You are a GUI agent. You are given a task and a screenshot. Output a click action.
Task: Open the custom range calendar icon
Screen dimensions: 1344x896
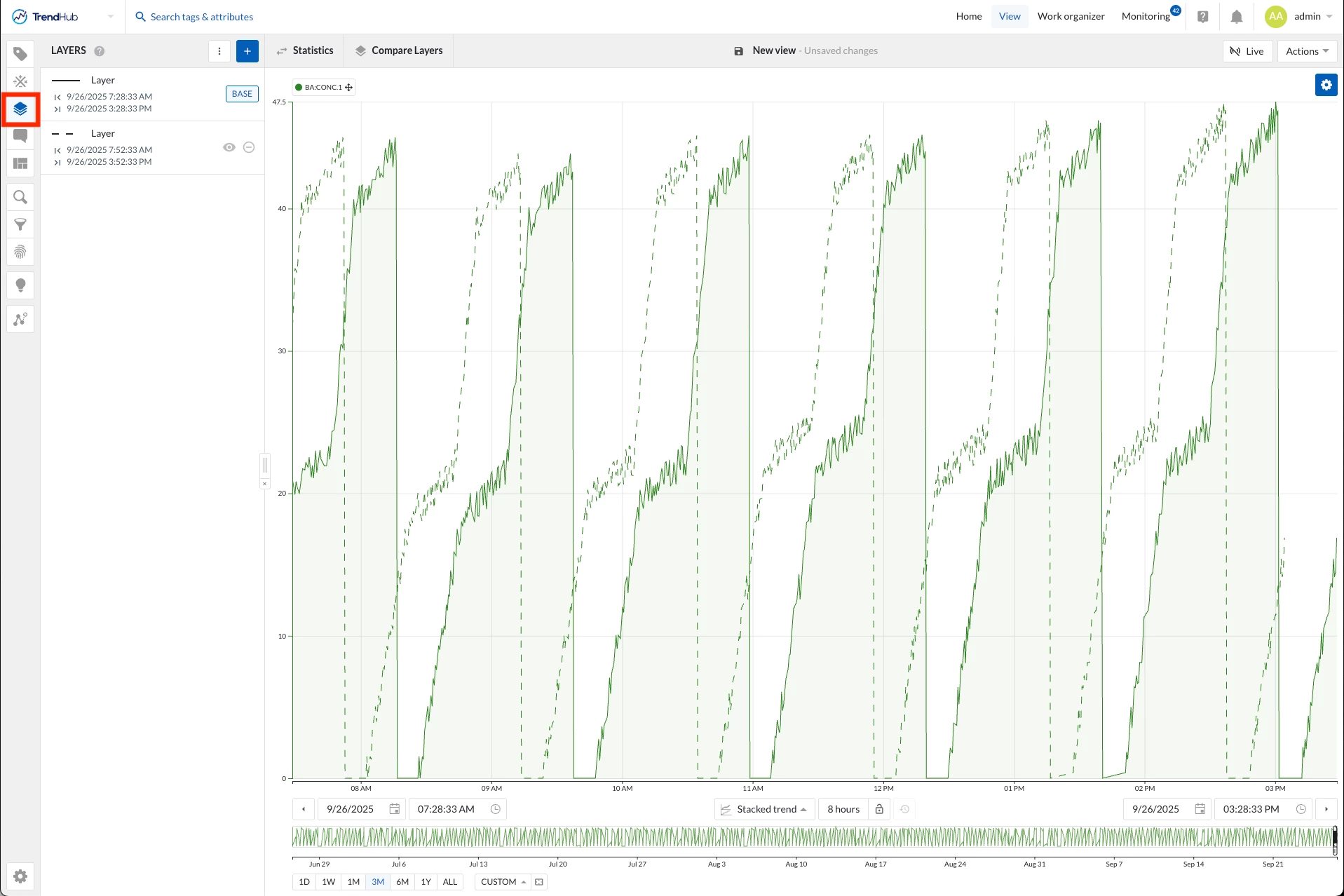click(x=539, y=882)
